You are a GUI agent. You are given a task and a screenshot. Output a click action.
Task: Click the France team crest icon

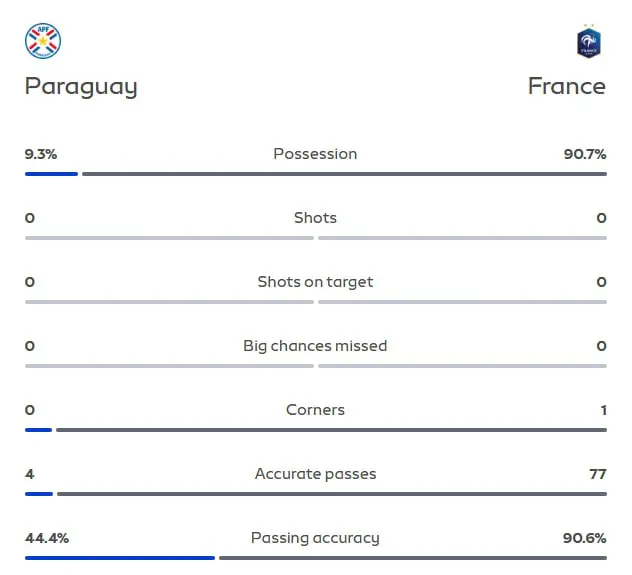[x=588, y=41]
